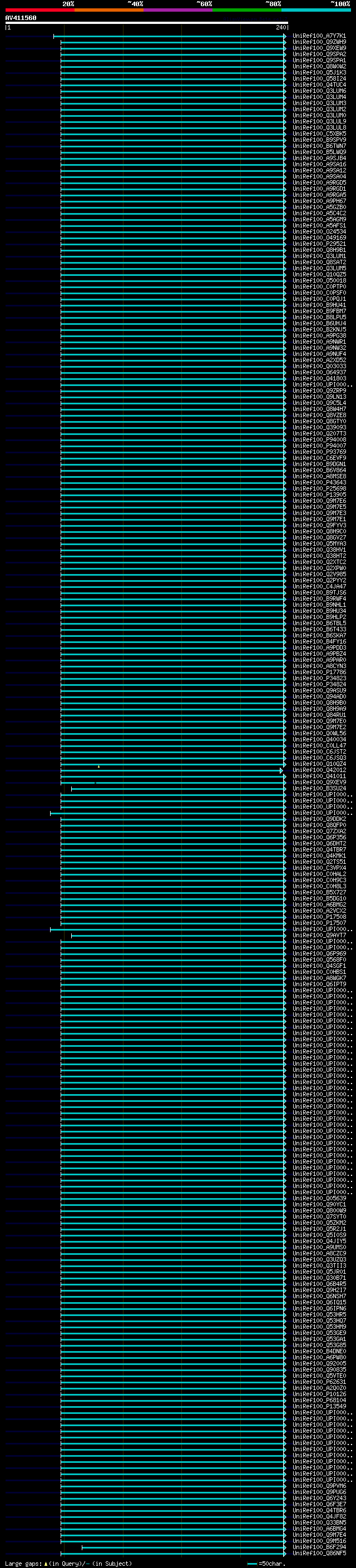Open hit UniRef100_P17786
Image resolution: width=356 pixels, height=1568 pixels.
point(319,672)
